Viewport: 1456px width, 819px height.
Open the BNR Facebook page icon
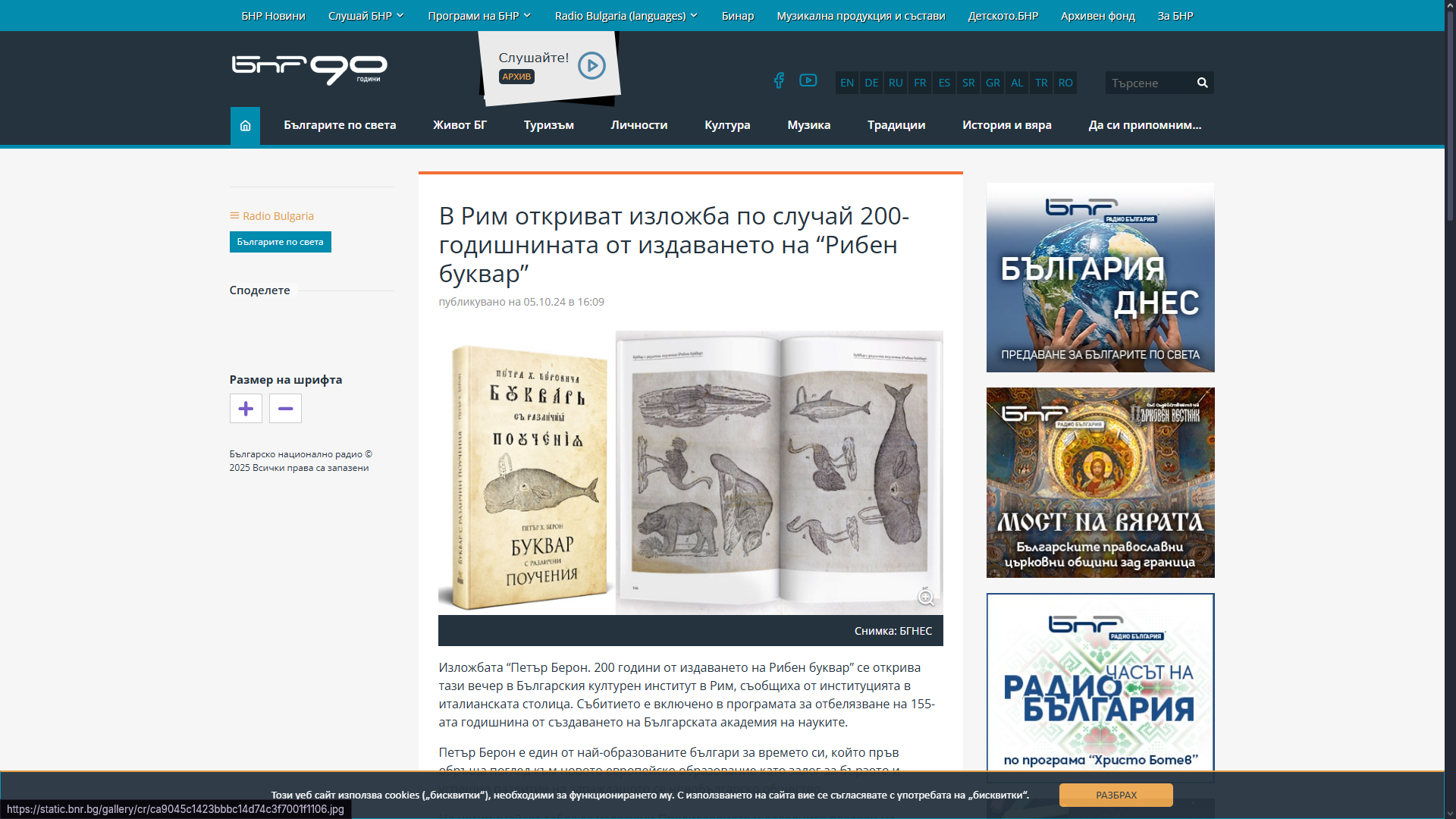pyautogui.click(x=779, y=81)
